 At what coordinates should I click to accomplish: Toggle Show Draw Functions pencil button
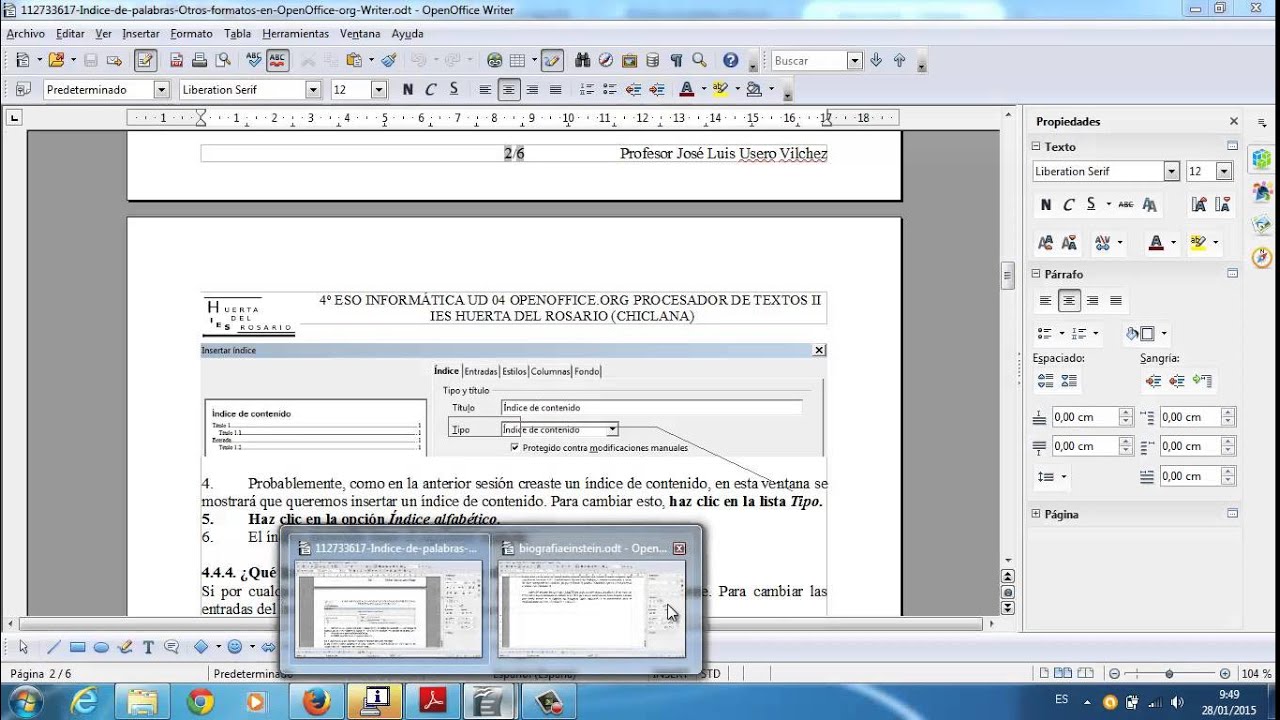[552, 60]
